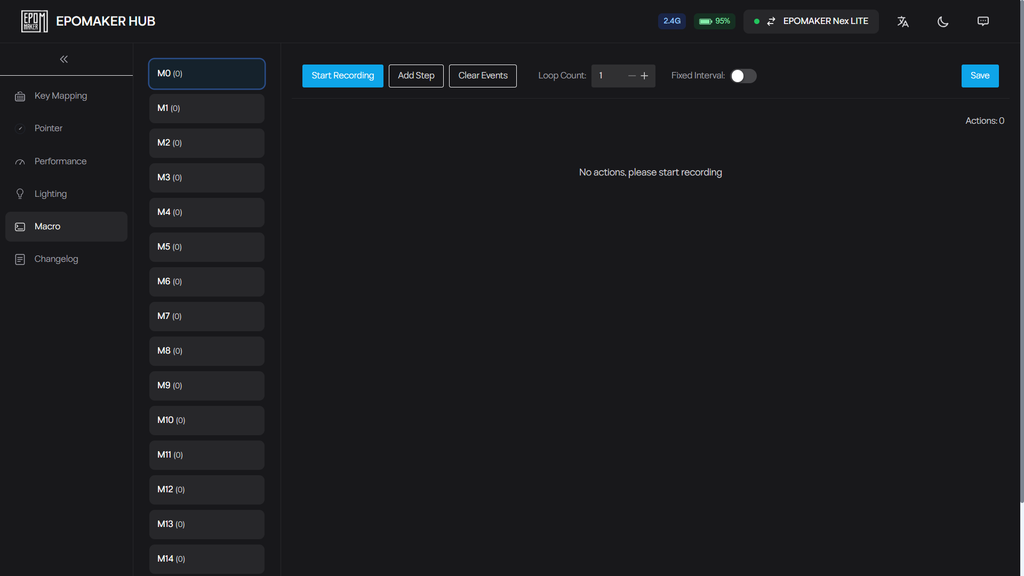Click the Lighting bulb icon

pos(20,194)
